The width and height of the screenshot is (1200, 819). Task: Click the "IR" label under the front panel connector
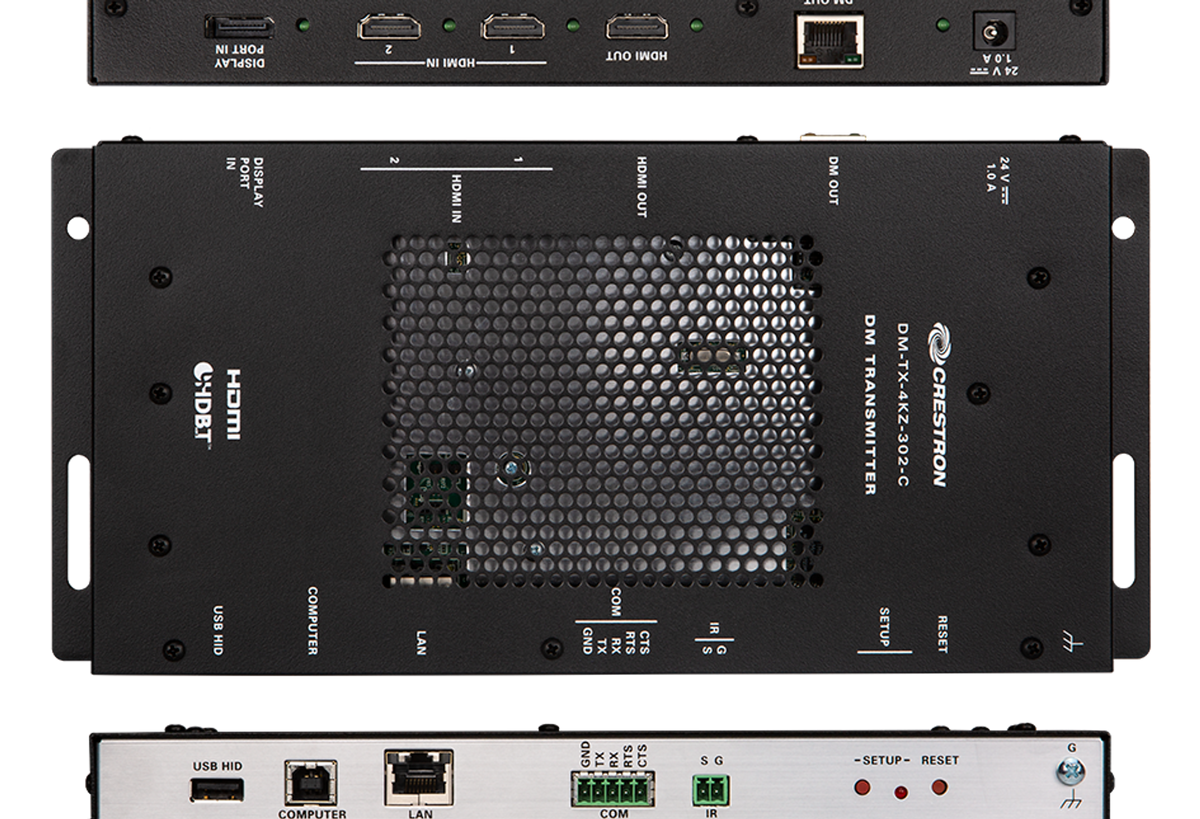tap(711, 814)
